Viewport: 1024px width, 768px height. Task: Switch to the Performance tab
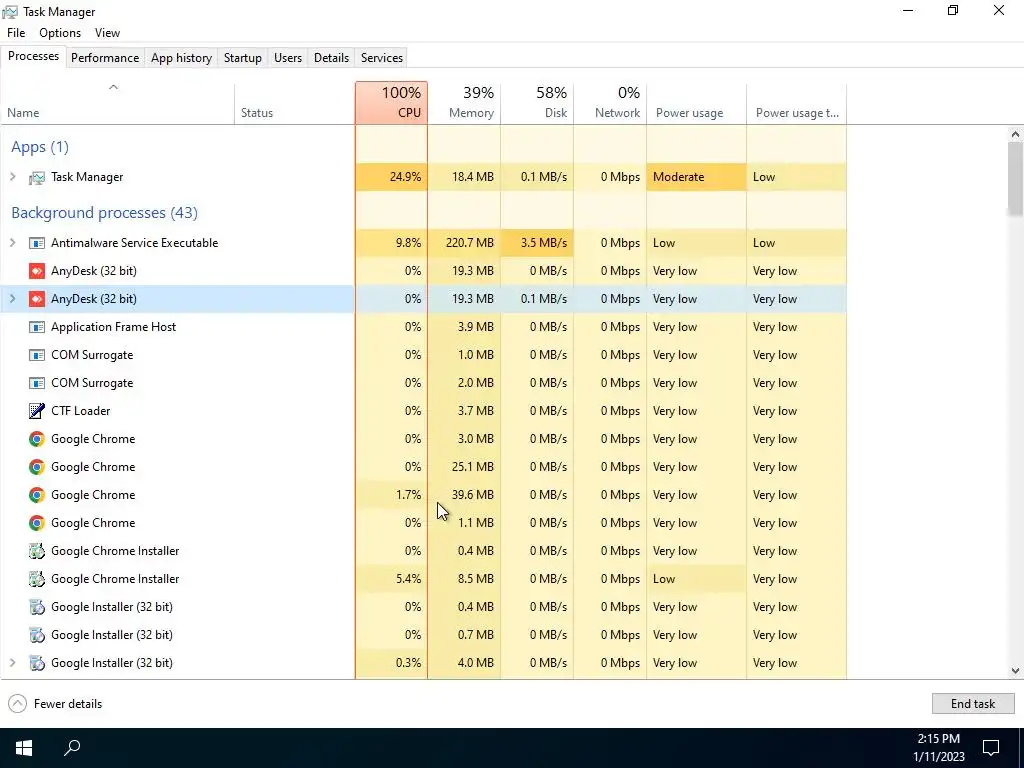coord(105,57)
